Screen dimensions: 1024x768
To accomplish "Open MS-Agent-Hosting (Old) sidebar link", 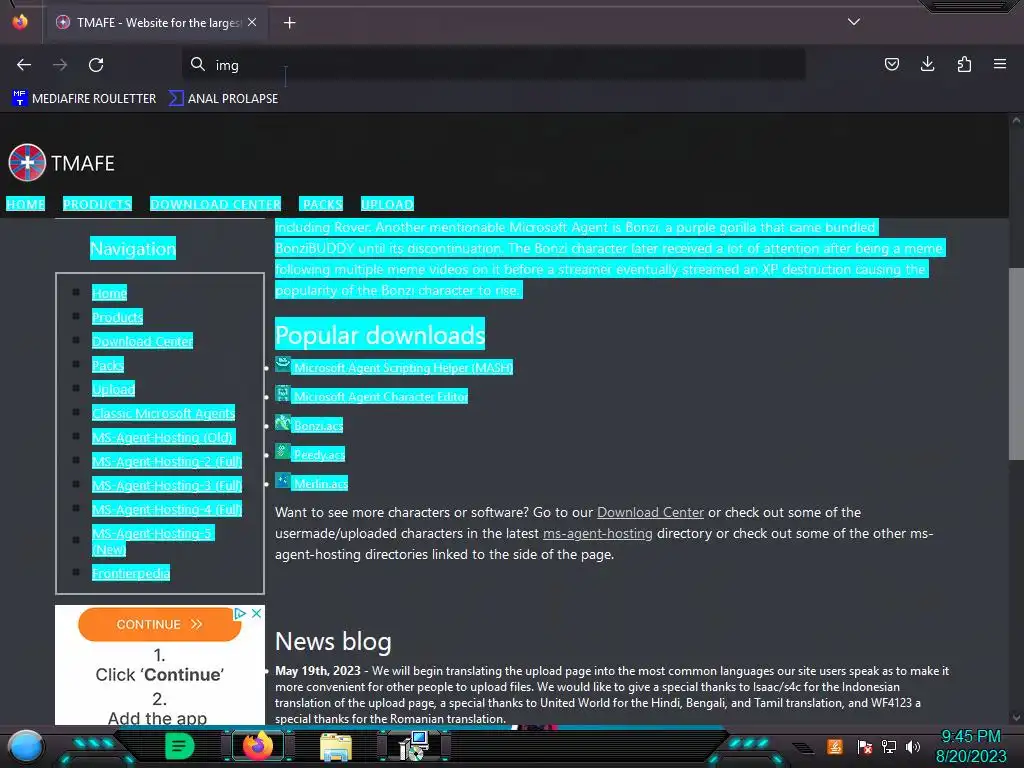I will tap(163, 438).
